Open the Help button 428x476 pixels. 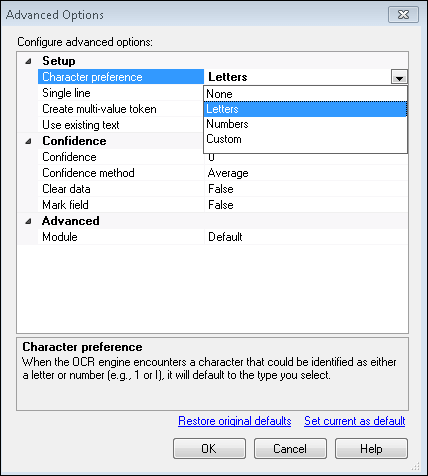pyautogui.click(x=371, y=449)
